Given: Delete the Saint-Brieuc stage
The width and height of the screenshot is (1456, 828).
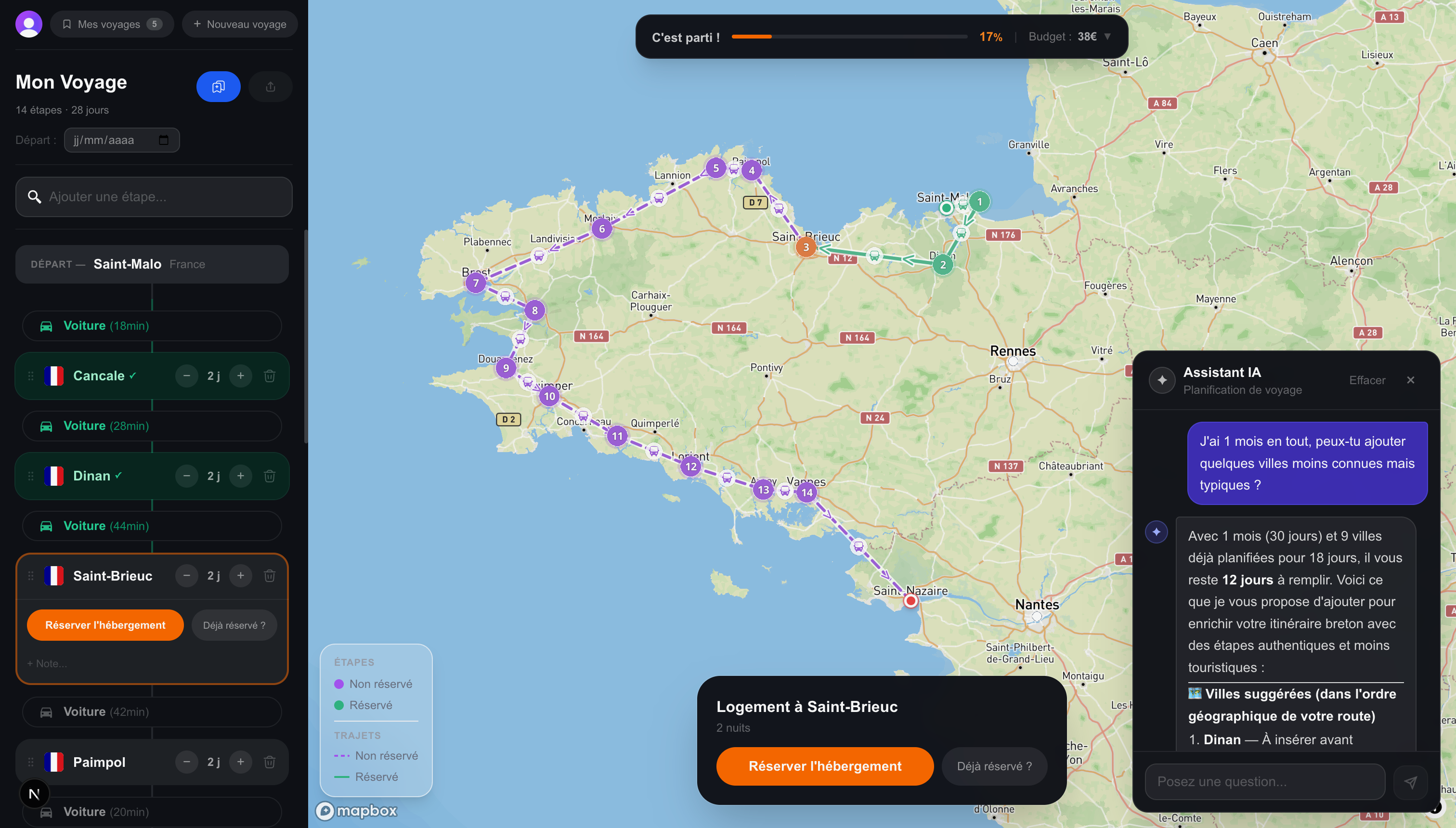Looking at the screenshot, I should click(x=270, y=576).
